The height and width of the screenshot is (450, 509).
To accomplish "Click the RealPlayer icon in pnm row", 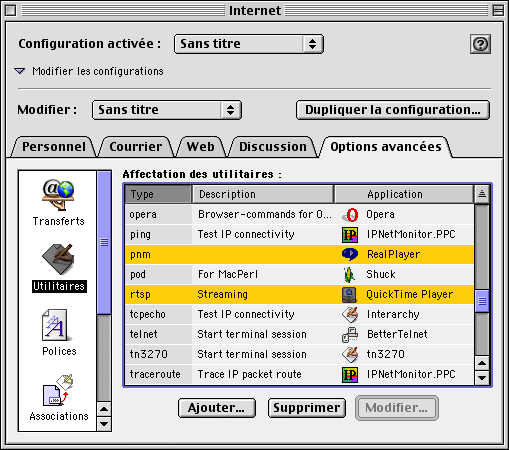I will click(350, 254).
